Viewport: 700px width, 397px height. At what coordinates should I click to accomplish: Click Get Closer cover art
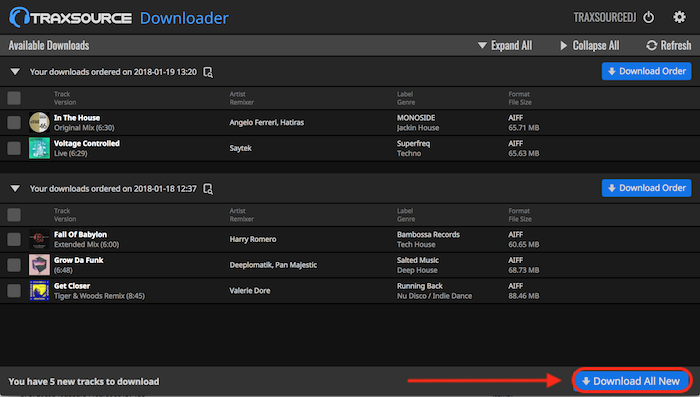(x=39, y=291)
